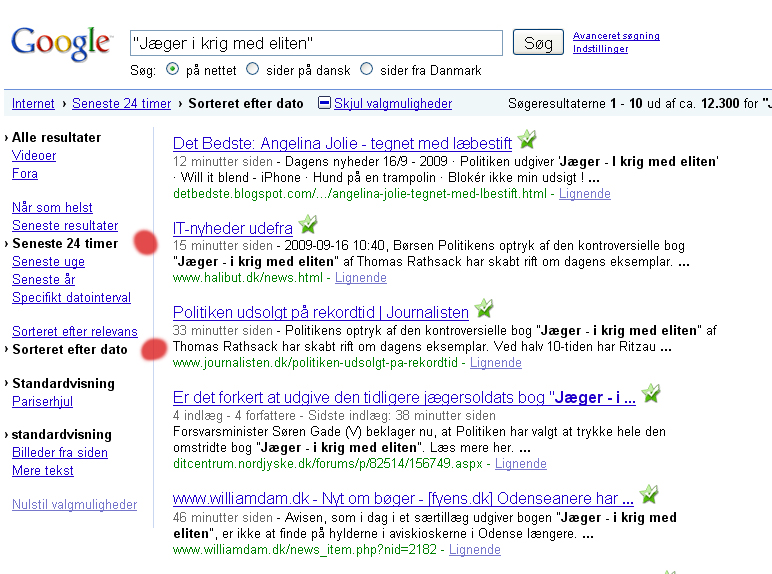772x574 pixels.
Task: Select Seneste resultater filter
Action: [65, 225]
